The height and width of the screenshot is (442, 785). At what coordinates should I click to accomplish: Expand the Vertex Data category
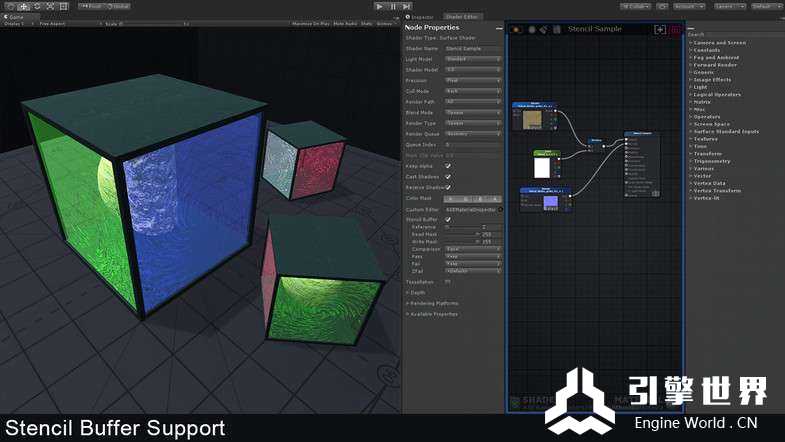click(707, 183)
